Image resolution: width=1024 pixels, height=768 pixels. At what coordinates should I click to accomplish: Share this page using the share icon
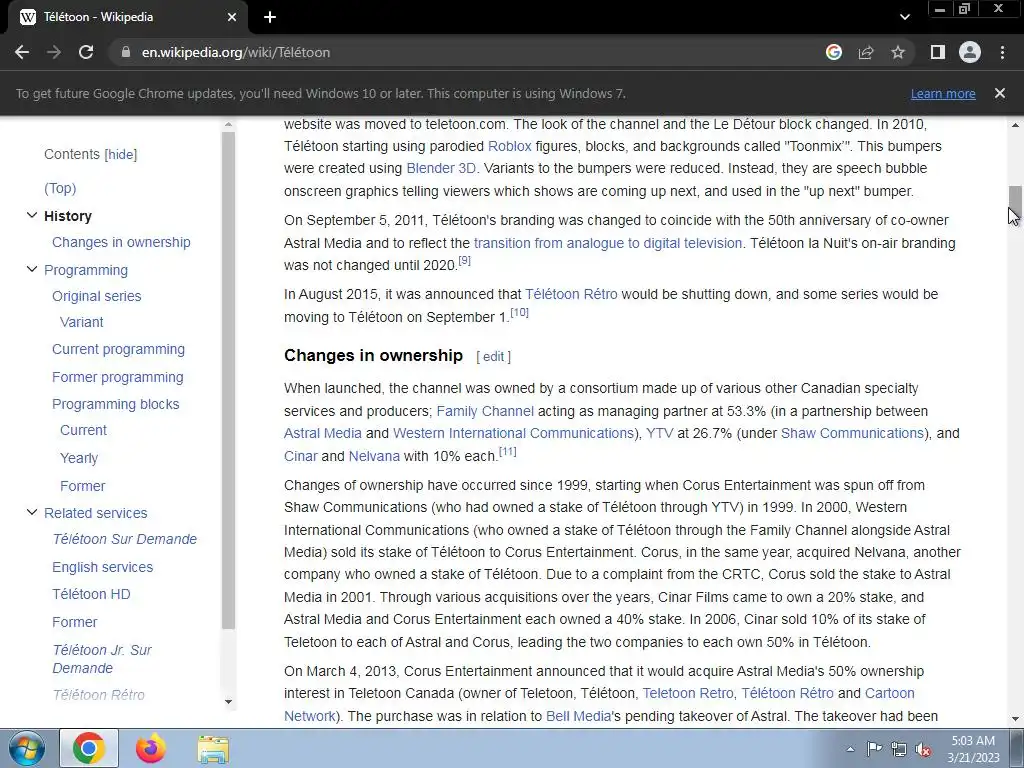(866, 52)
